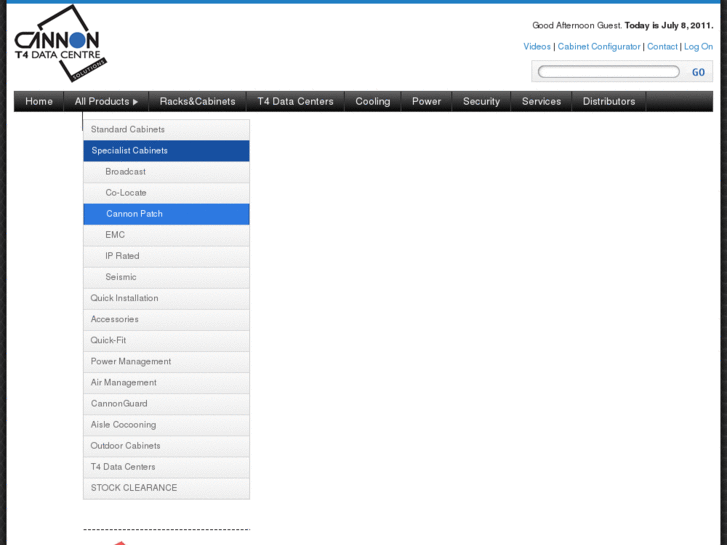
Task: Click the Cannon T4 Data Centre logo
Action: tap(60, 44)
